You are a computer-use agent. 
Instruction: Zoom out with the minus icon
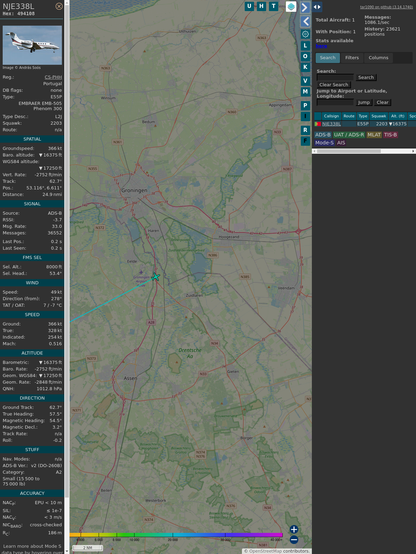294,540
